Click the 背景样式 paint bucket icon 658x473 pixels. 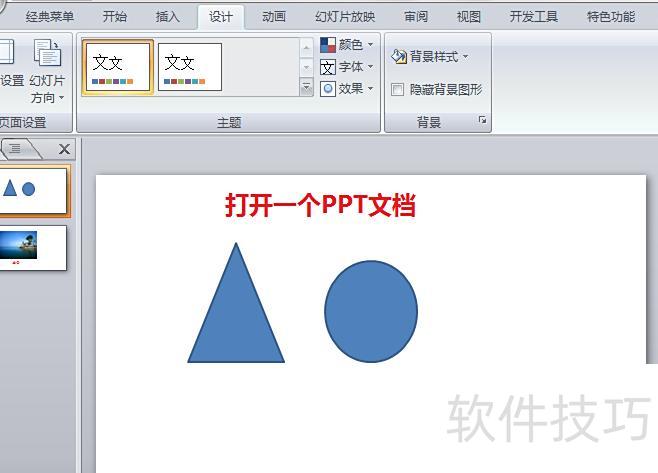pyautogui.click(x=399, y=56)
